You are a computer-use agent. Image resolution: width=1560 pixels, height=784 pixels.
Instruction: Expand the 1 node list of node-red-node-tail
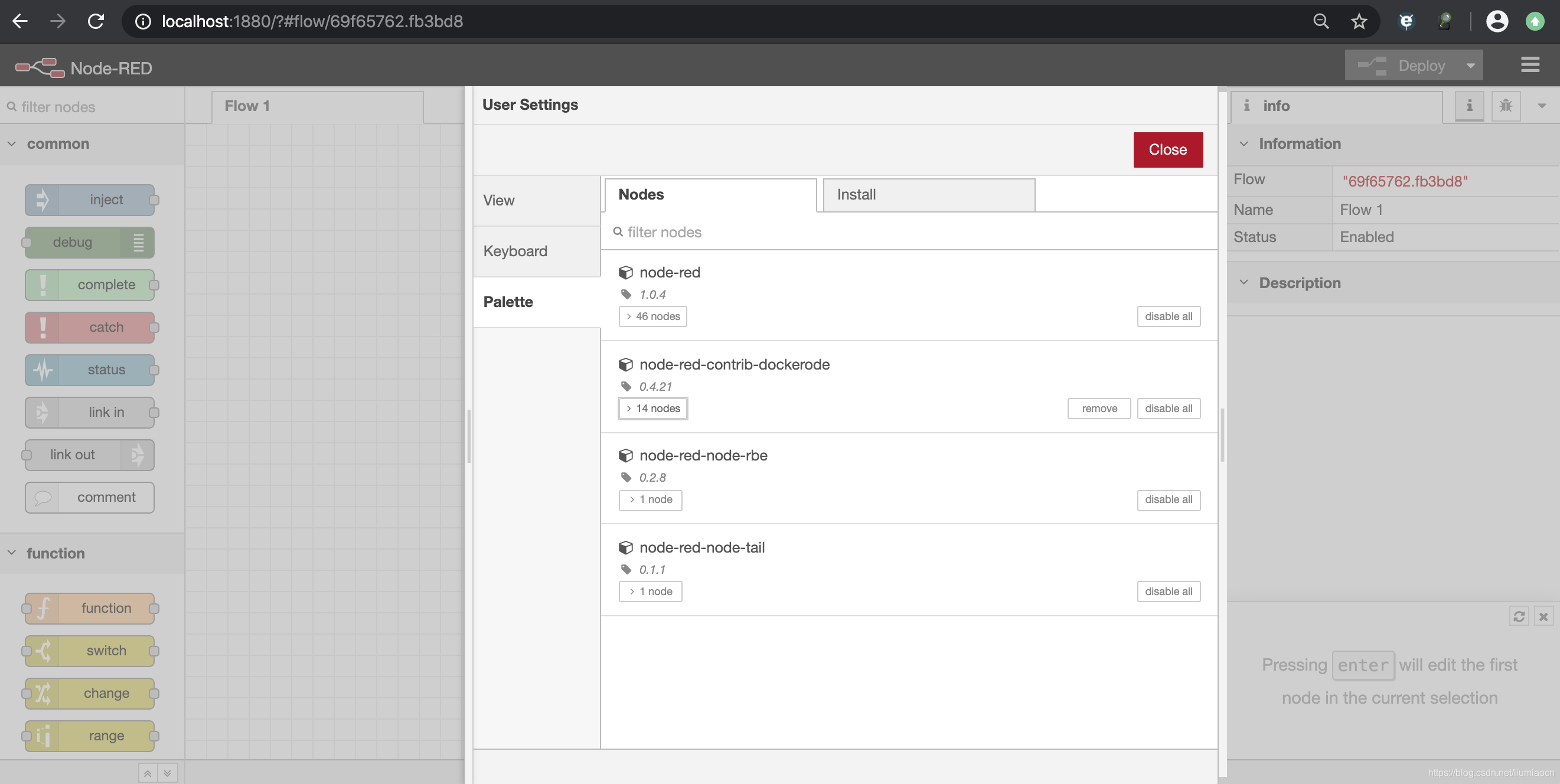coord(651,592)
